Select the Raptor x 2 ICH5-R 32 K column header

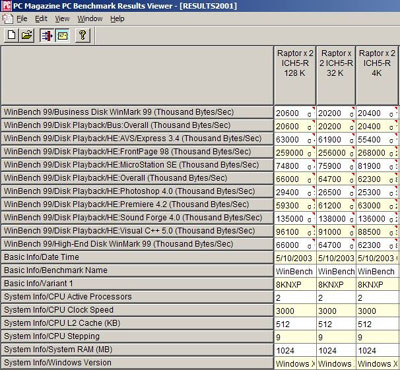pyautogui.click(x=336, y=75)
